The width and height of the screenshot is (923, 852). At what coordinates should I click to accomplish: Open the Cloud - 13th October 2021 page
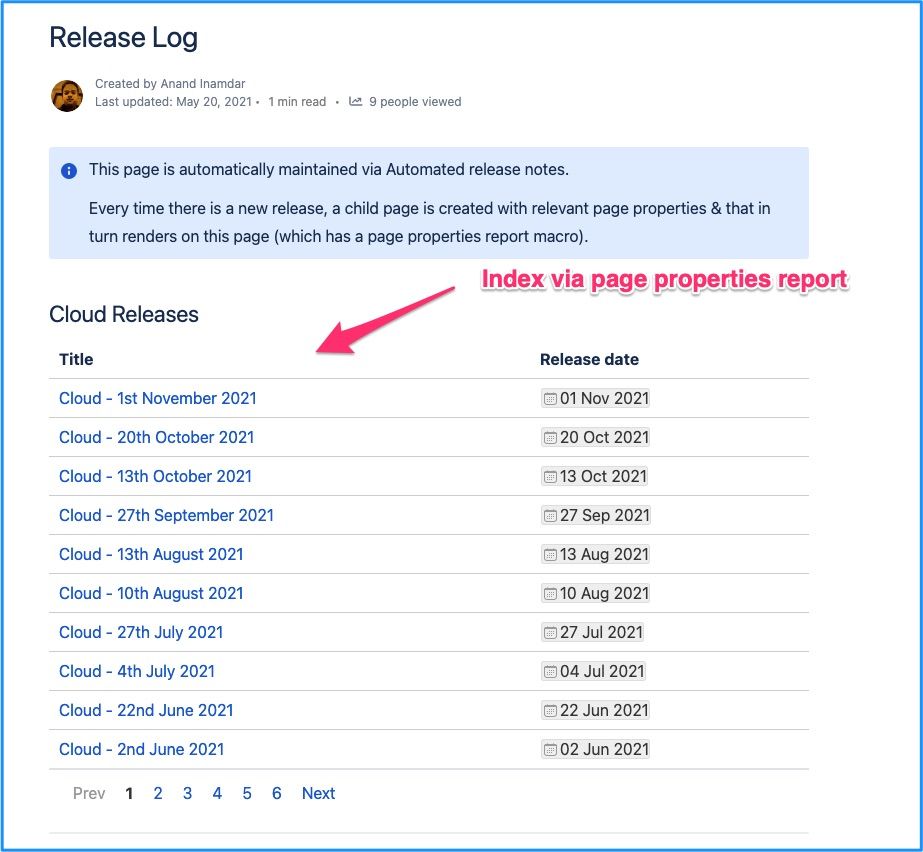(x=154, y=476)
